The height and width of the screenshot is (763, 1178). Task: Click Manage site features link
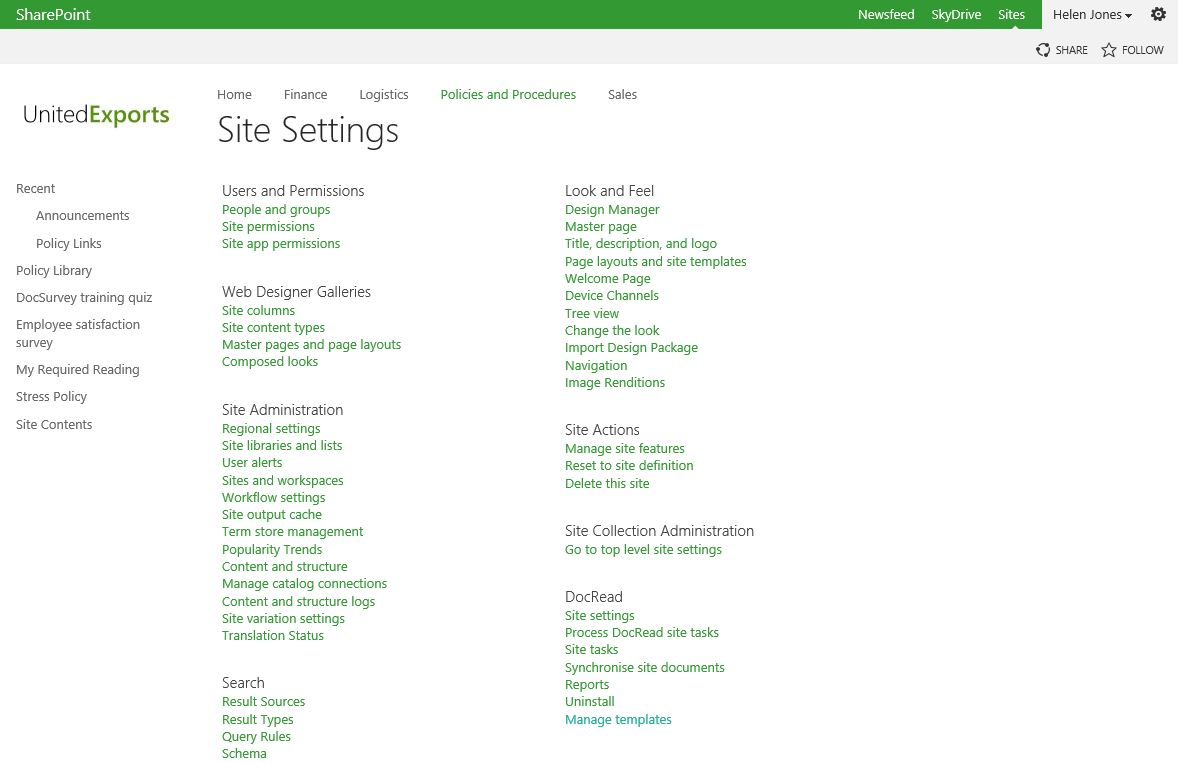tap(625, 449)
